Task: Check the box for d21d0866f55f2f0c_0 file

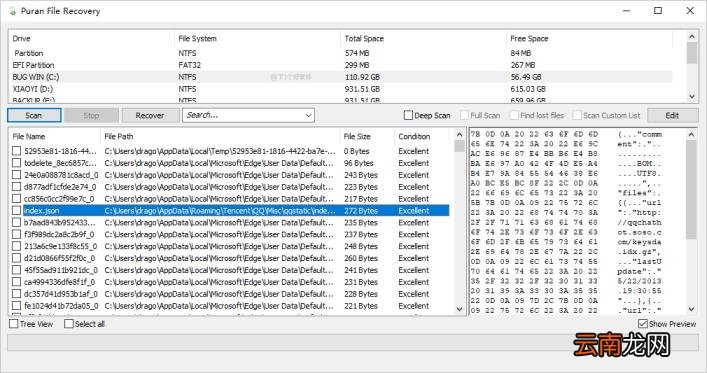Action: [x=17, y=258]
